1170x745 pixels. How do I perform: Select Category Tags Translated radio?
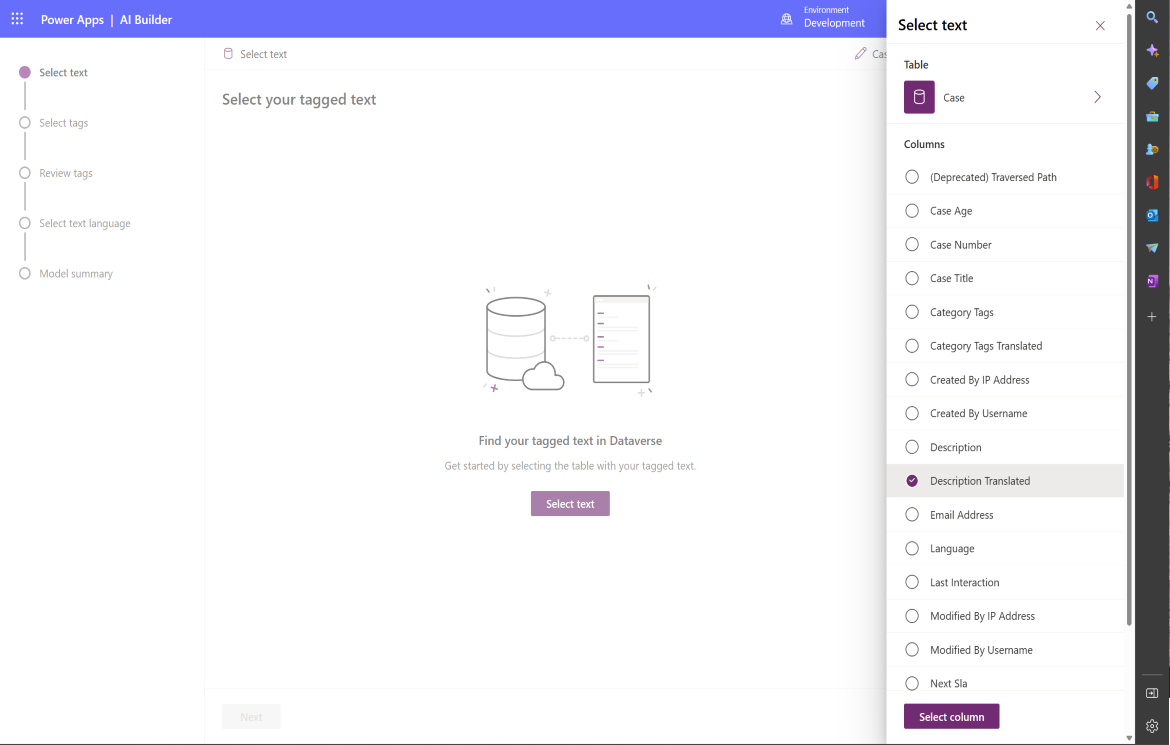click(912, 346)
